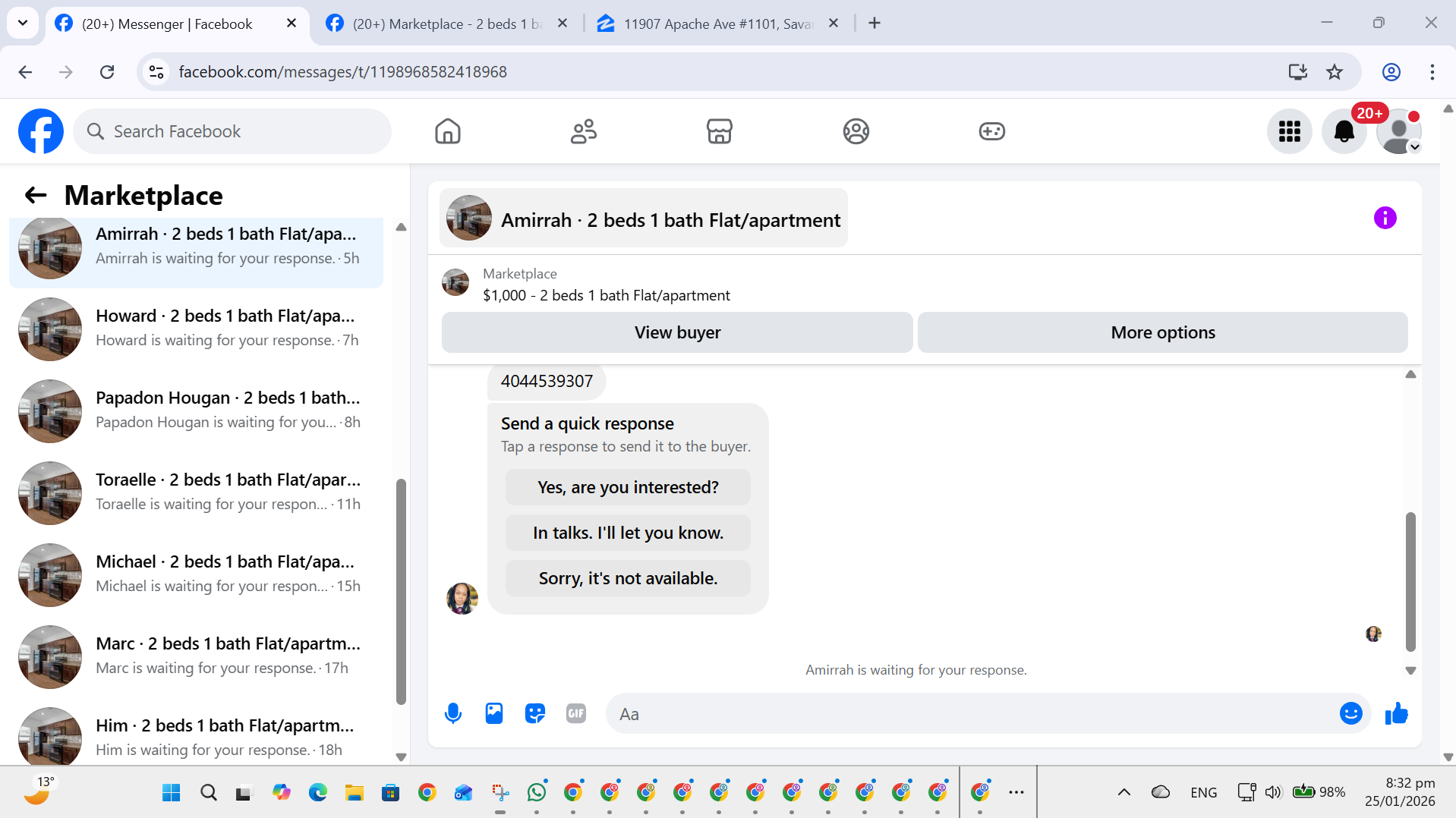The width and height of the screenshot is (1456, 818).
Task: Click the Facebook logo
Action: [x=41, y=131]
